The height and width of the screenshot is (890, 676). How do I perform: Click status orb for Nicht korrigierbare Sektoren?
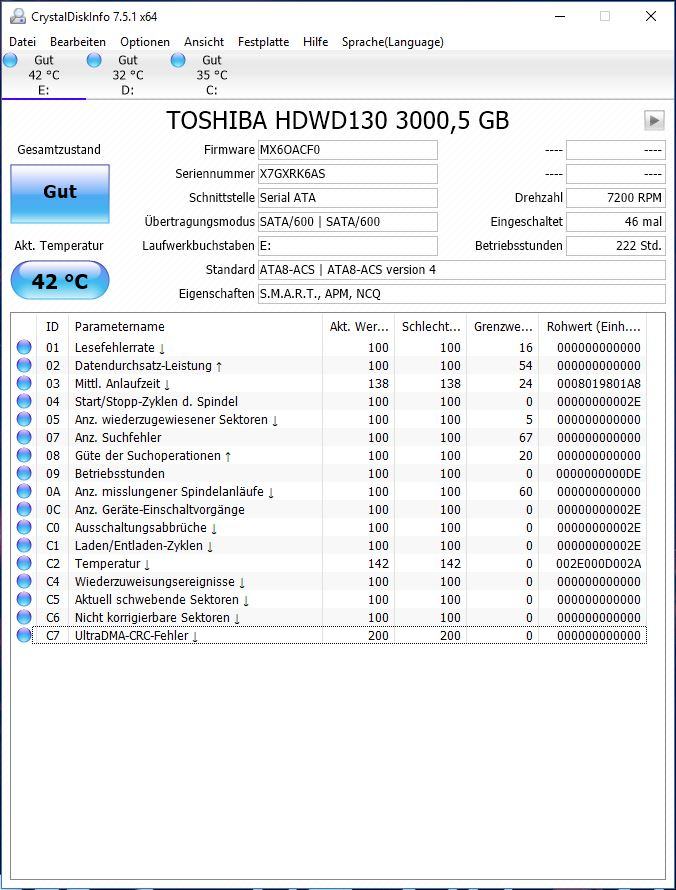(24, 618)
